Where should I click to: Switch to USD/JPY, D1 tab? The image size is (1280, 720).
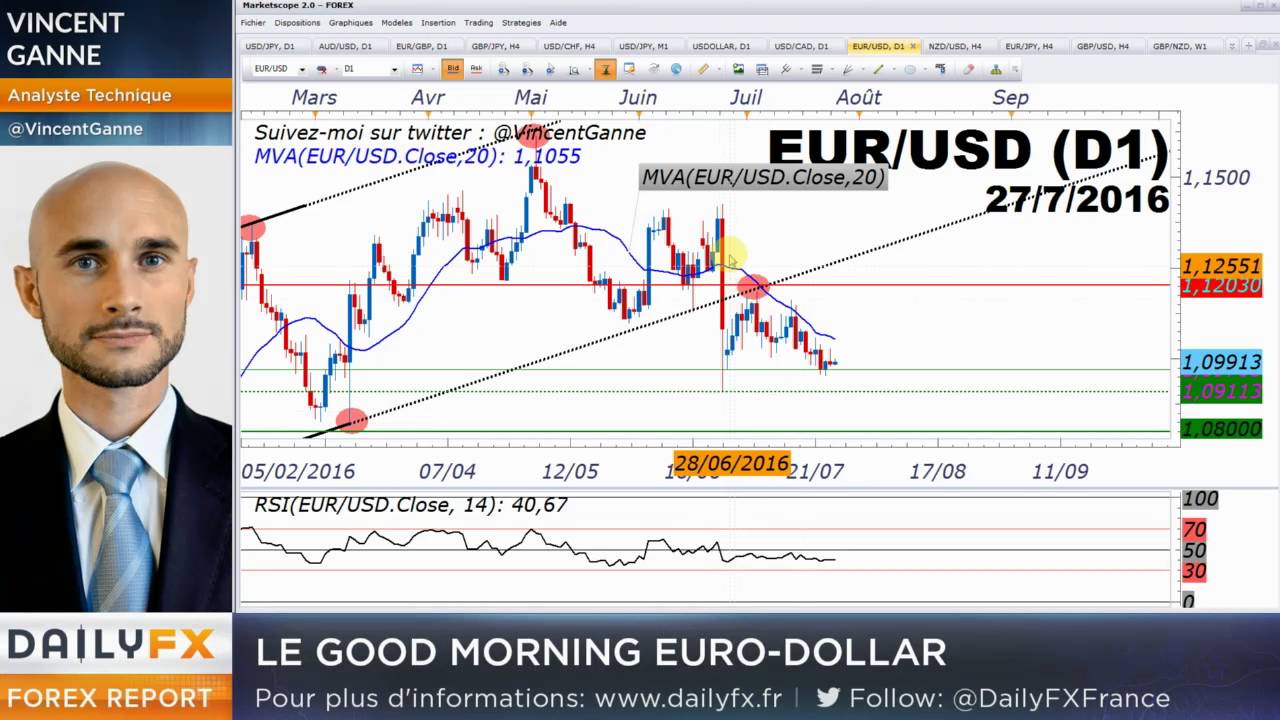(270, 46)
